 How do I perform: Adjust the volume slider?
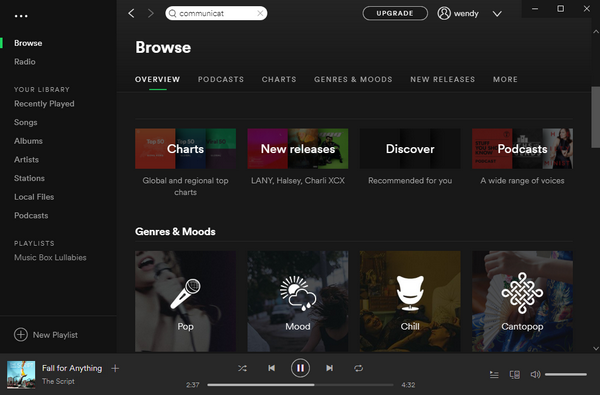tap(566, 374)
